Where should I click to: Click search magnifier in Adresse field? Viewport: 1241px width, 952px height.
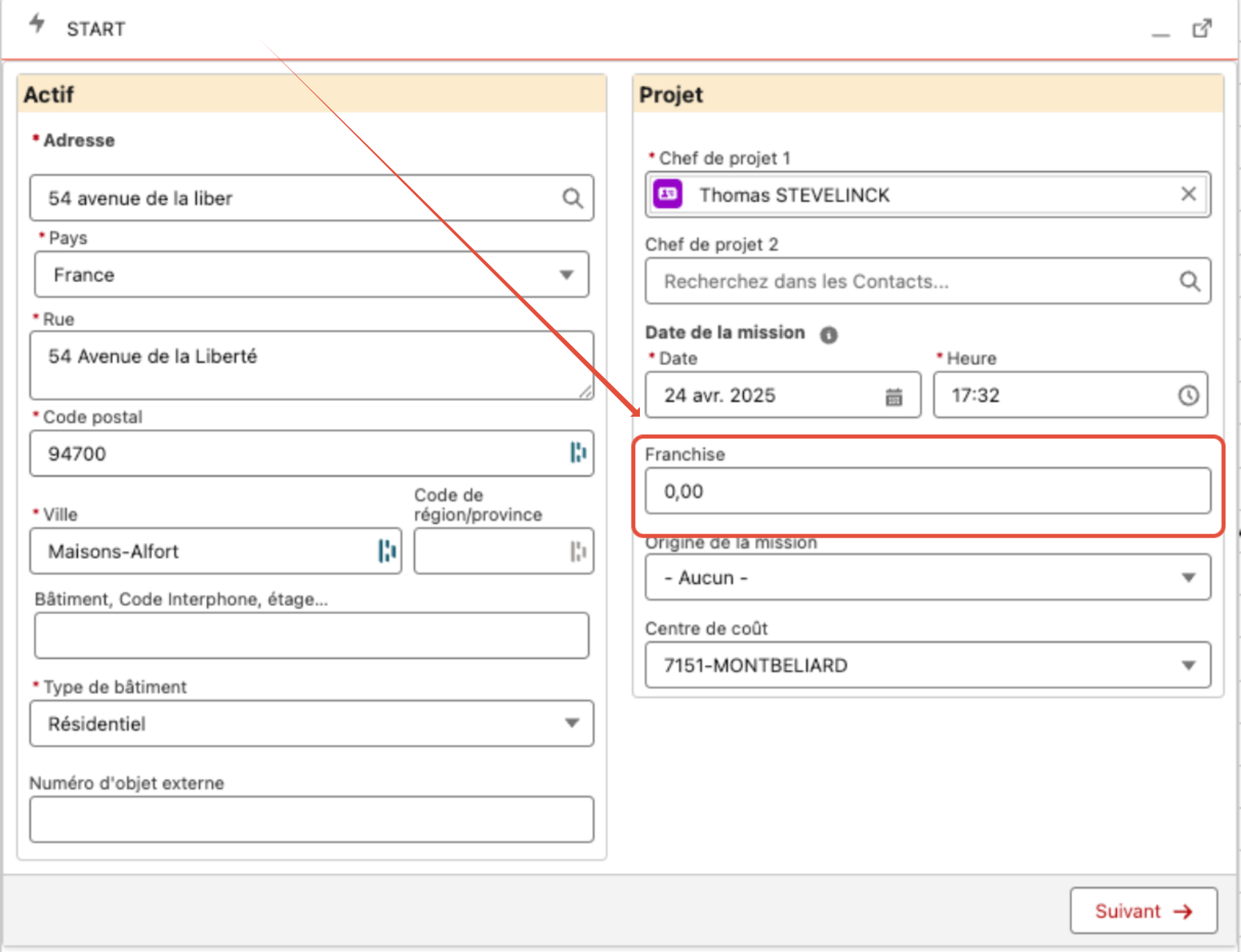point(572,198)
